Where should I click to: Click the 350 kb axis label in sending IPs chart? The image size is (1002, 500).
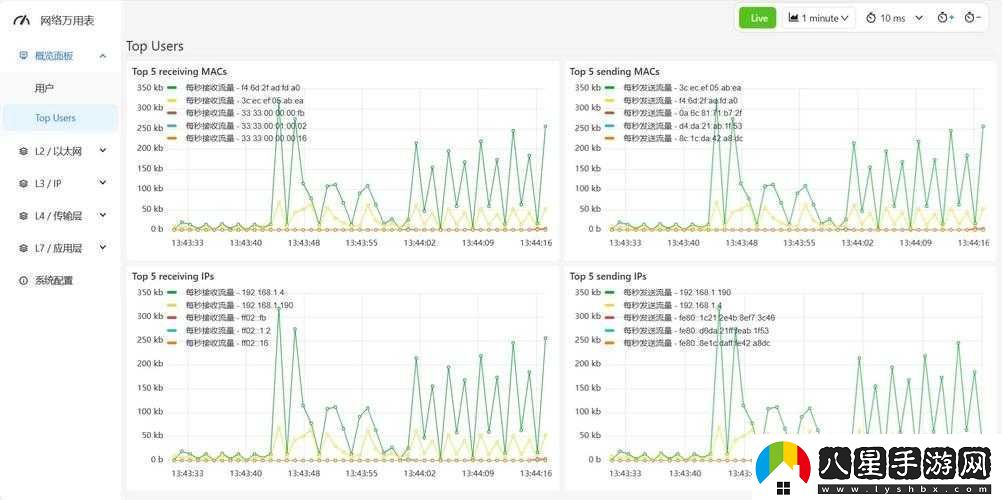tap(587, 292)
